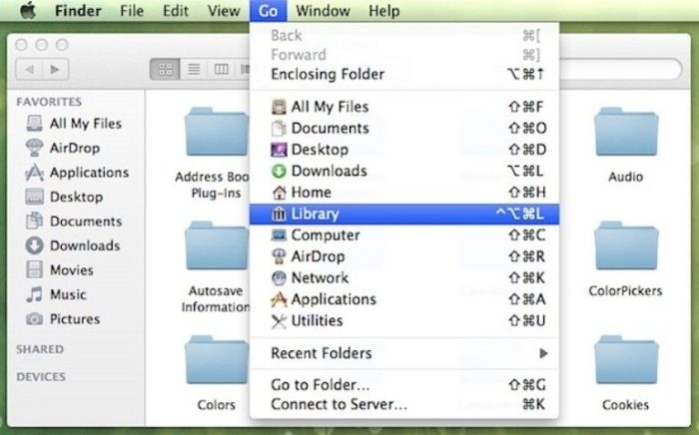The width and height of the screenshot is (699, 435).
Task: Select Downloads in the Go menu
Action: pyautogui.click(x=404, y=171)
